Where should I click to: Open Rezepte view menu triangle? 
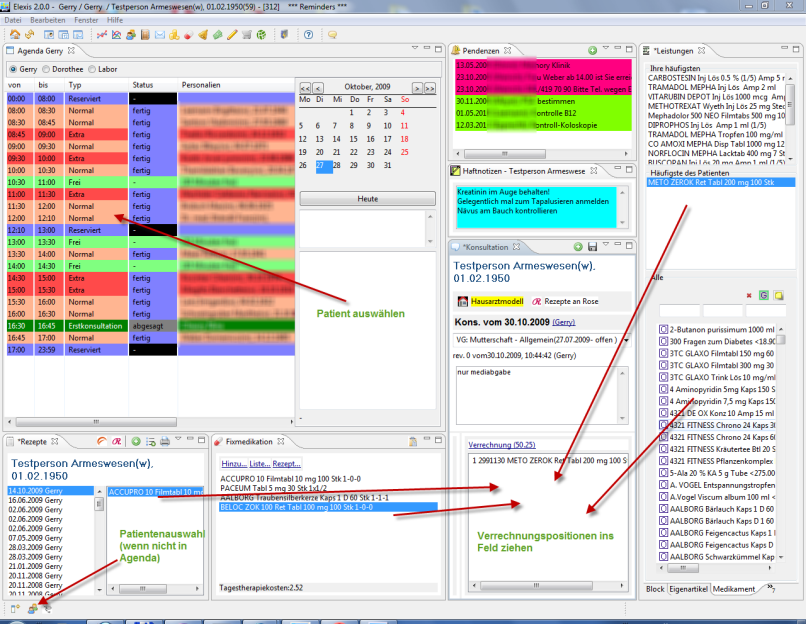(x=178, y=438)
